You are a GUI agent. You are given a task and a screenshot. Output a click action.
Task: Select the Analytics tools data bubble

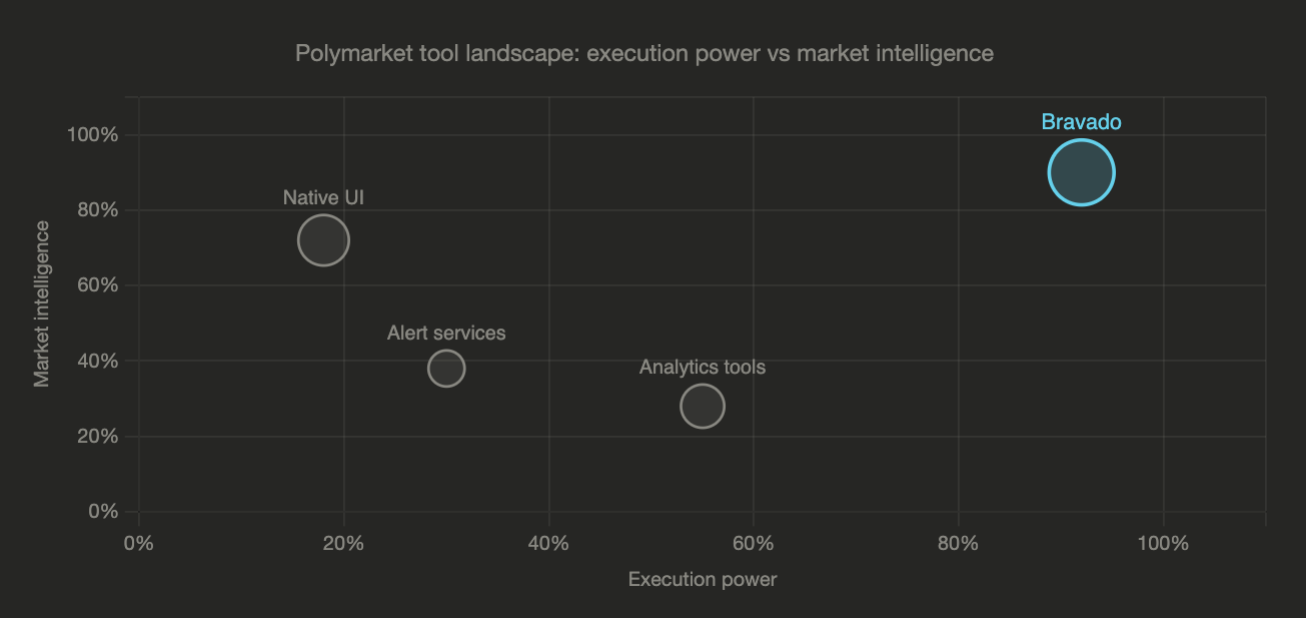click(x=702, y=406)
